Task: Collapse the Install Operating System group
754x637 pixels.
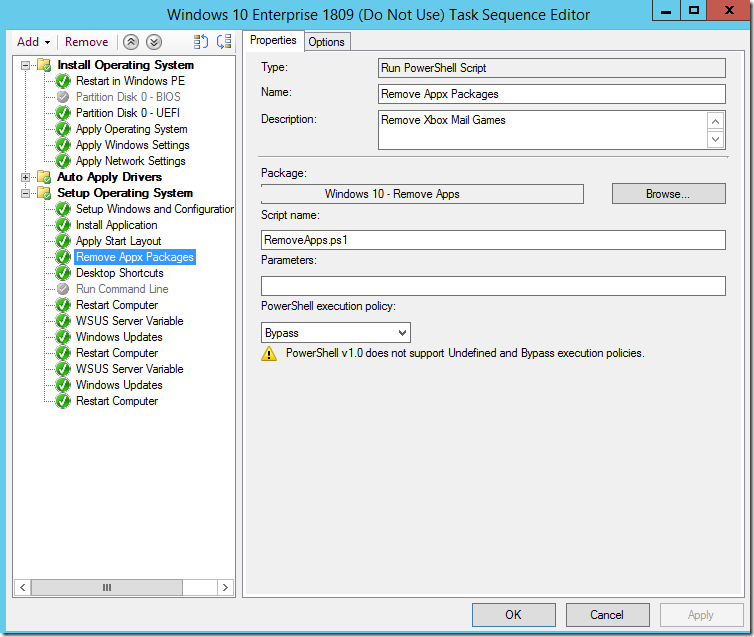Action: point(25,65)
